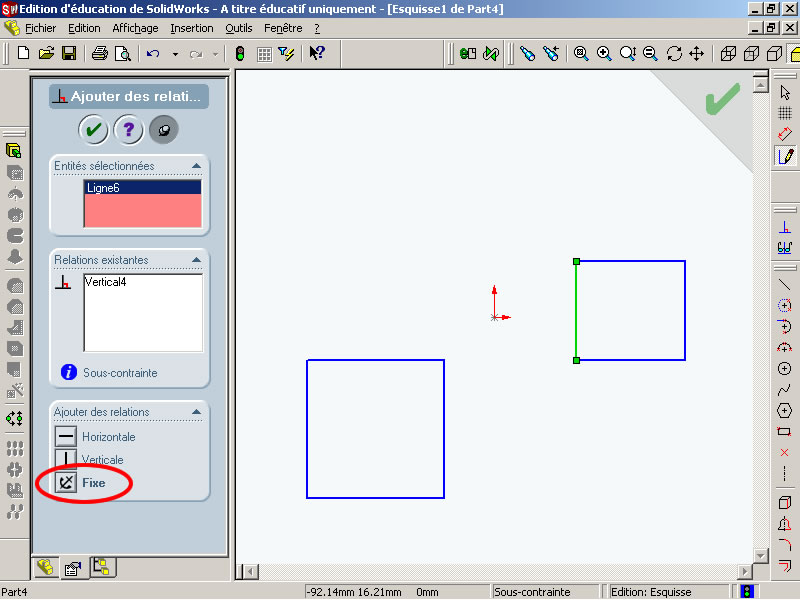Undo the last action
Image resolution: width=800 pixels, height=600 pixels.
pyautogui.click(x=153, y=54)
